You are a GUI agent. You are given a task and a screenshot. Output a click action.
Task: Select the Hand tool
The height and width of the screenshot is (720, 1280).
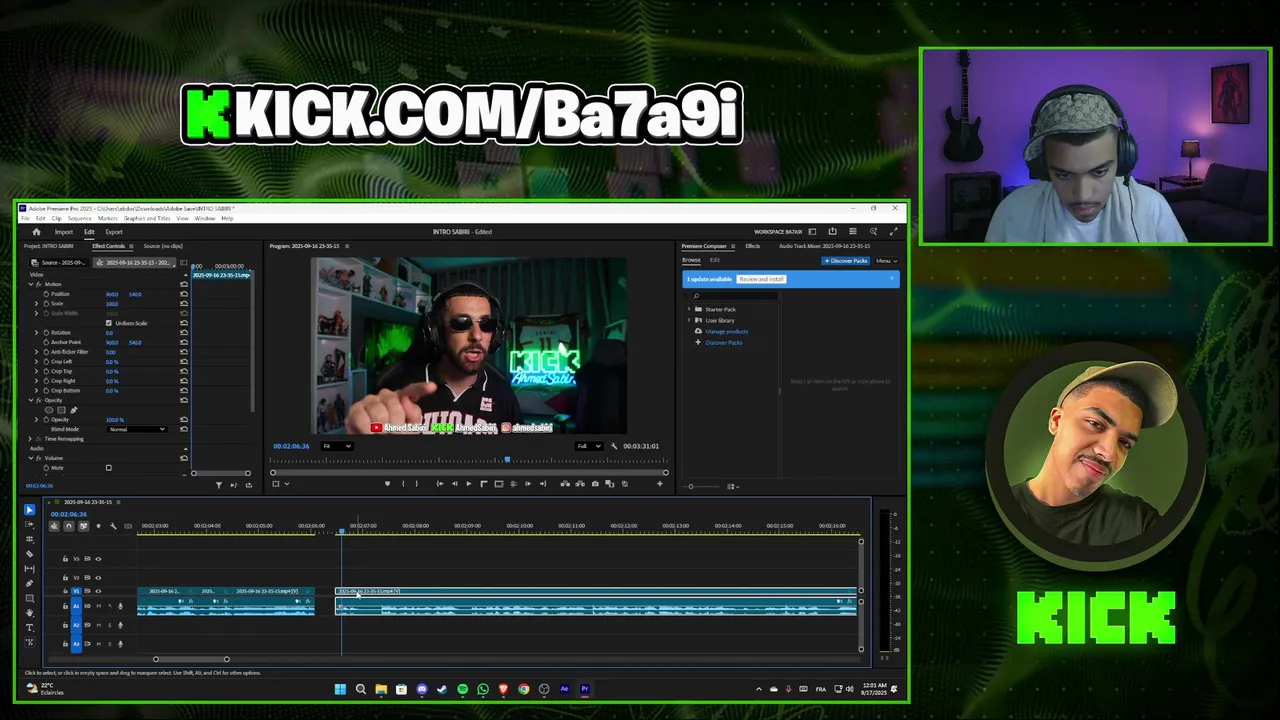tap(29, 612)
